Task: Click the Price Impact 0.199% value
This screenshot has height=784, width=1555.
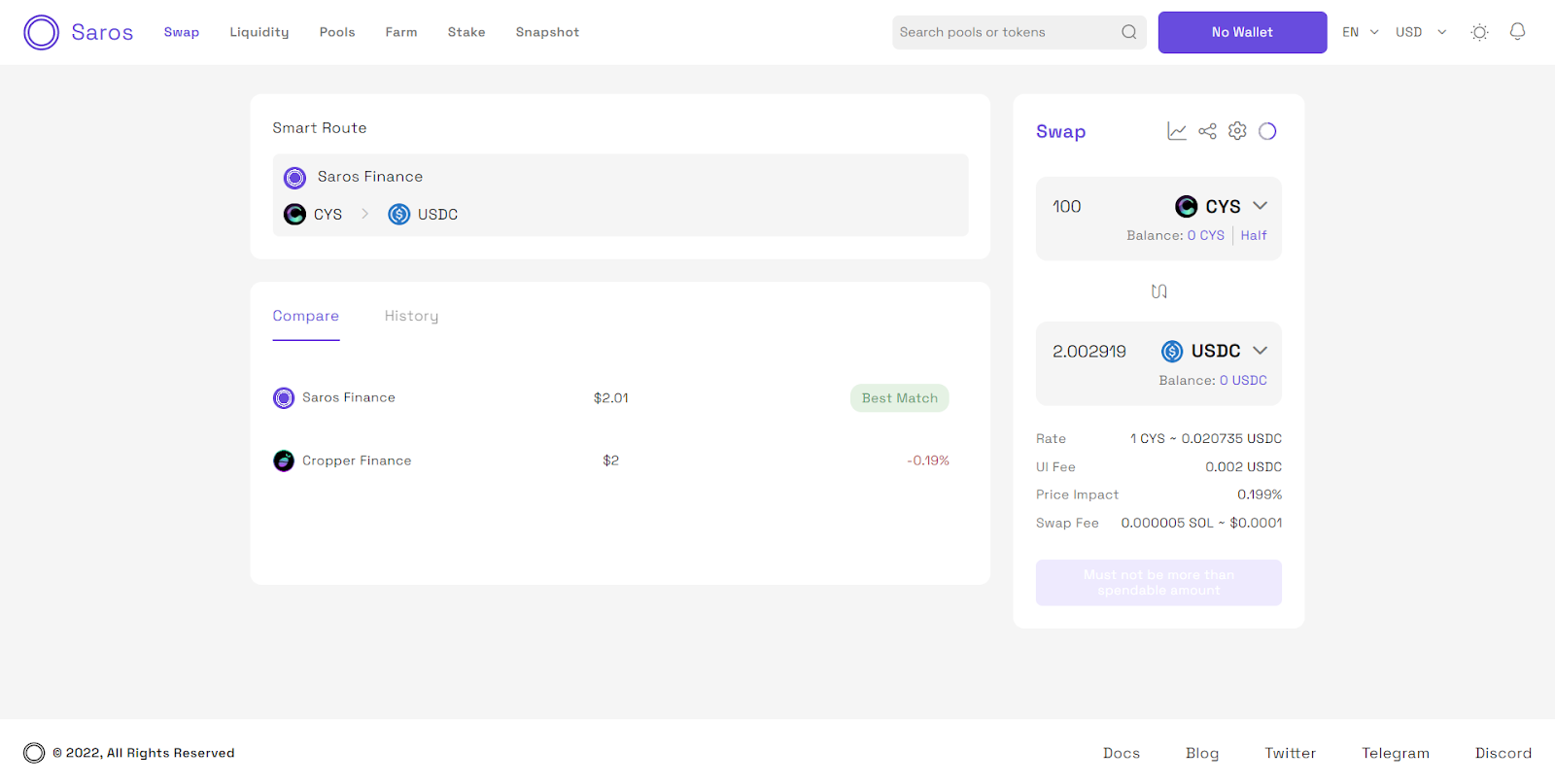Action: point(1260,494)
